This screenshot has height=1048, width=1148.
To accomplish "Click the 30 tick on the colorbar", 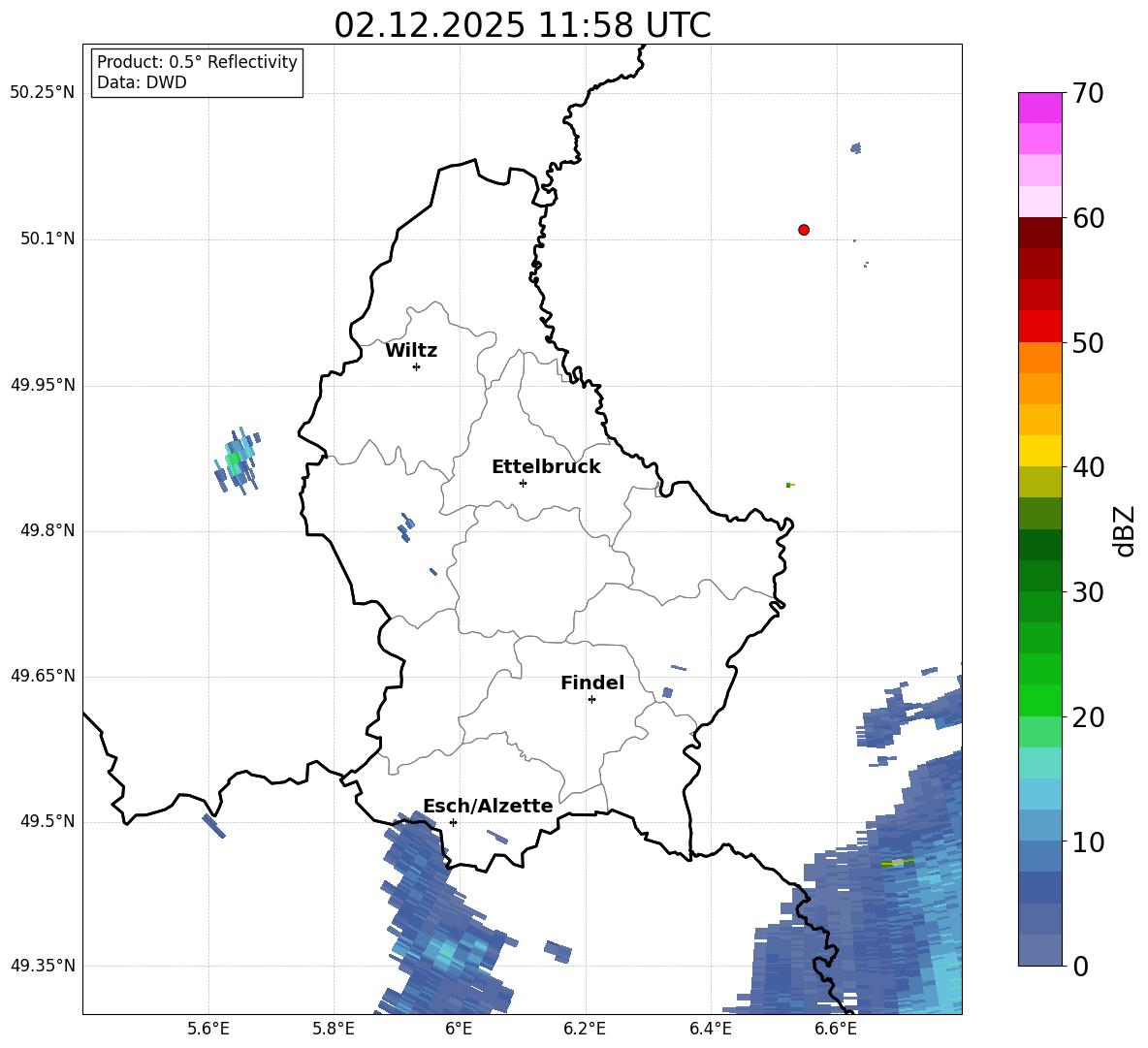I will click(x=1088, y=592).
